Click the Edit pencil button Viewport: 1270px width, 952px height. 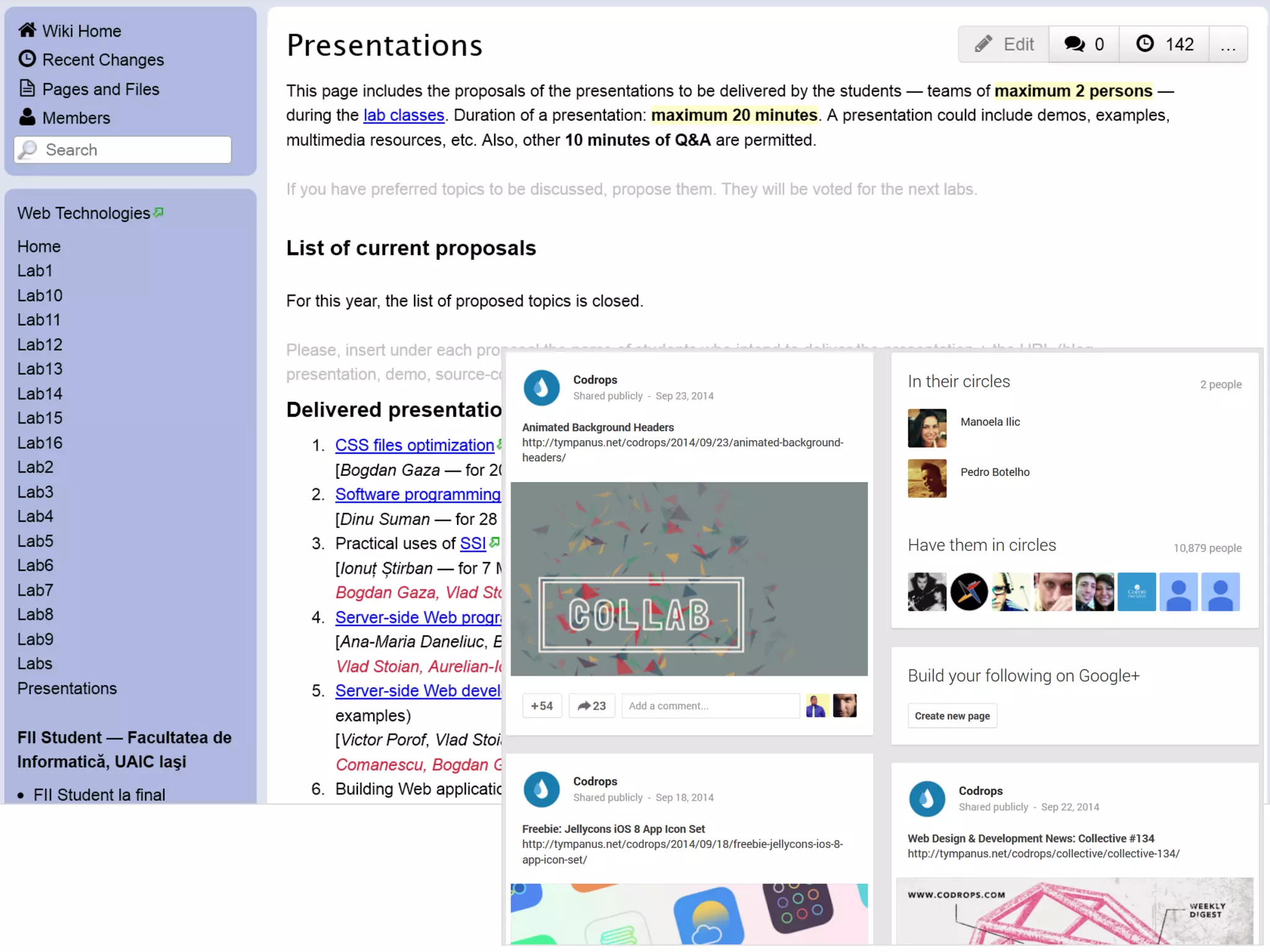(x=1003, y=44)
